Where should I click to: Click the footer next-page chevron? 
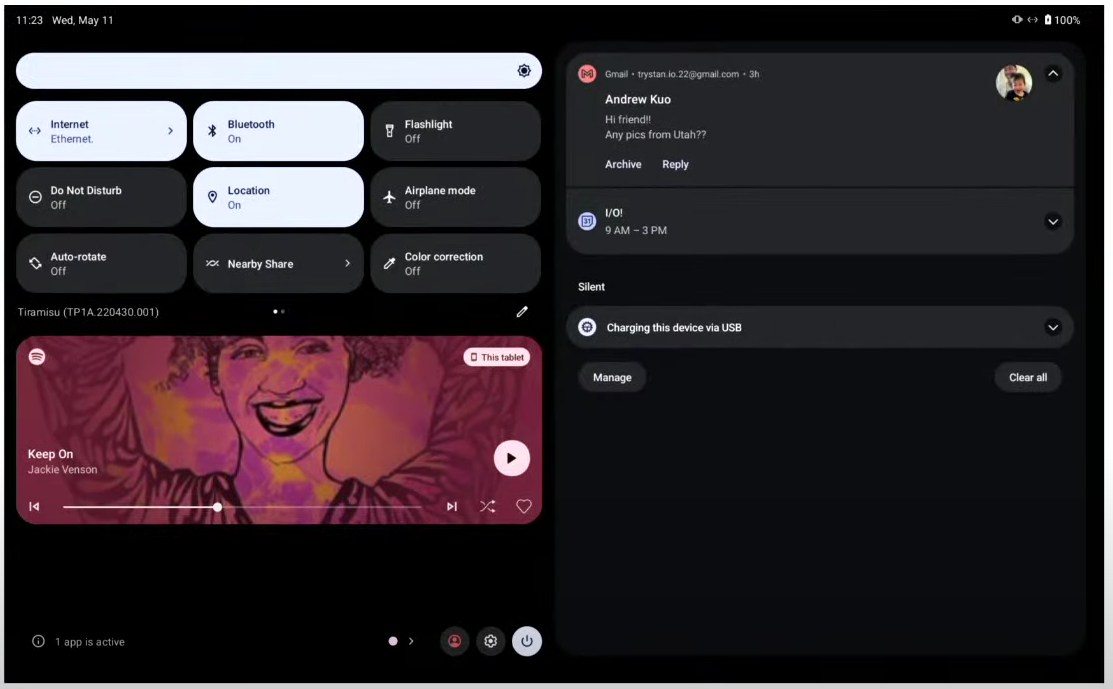pos(411,641)
